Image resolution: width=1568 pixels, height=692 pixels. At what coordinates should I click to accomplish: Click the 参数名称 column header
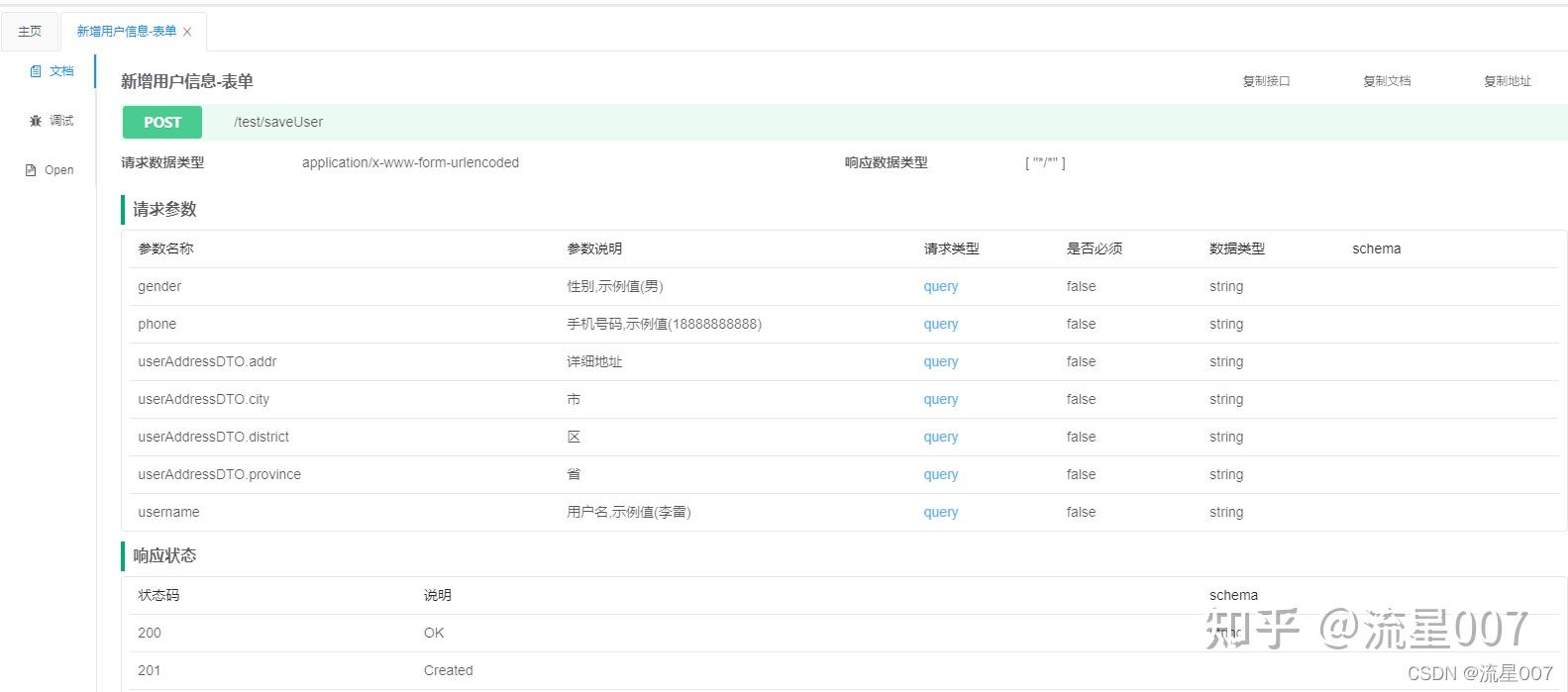(x=165, y=248)
